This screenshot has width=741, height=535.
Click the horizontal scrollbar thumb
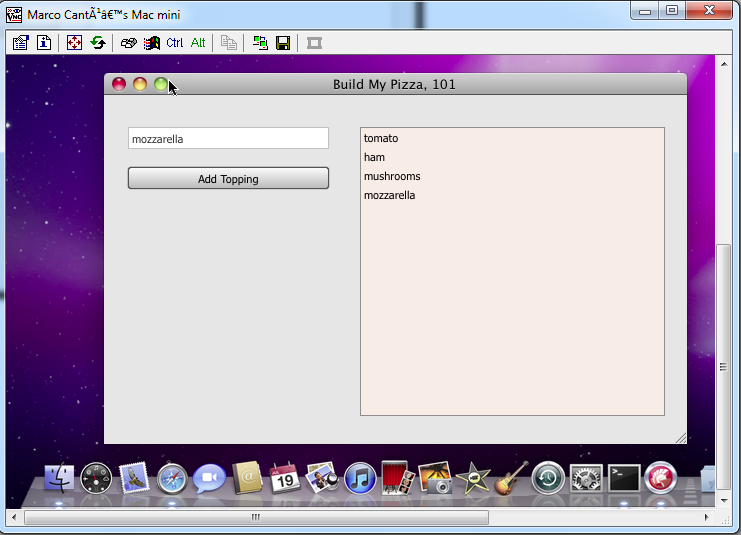coord(256,518)
